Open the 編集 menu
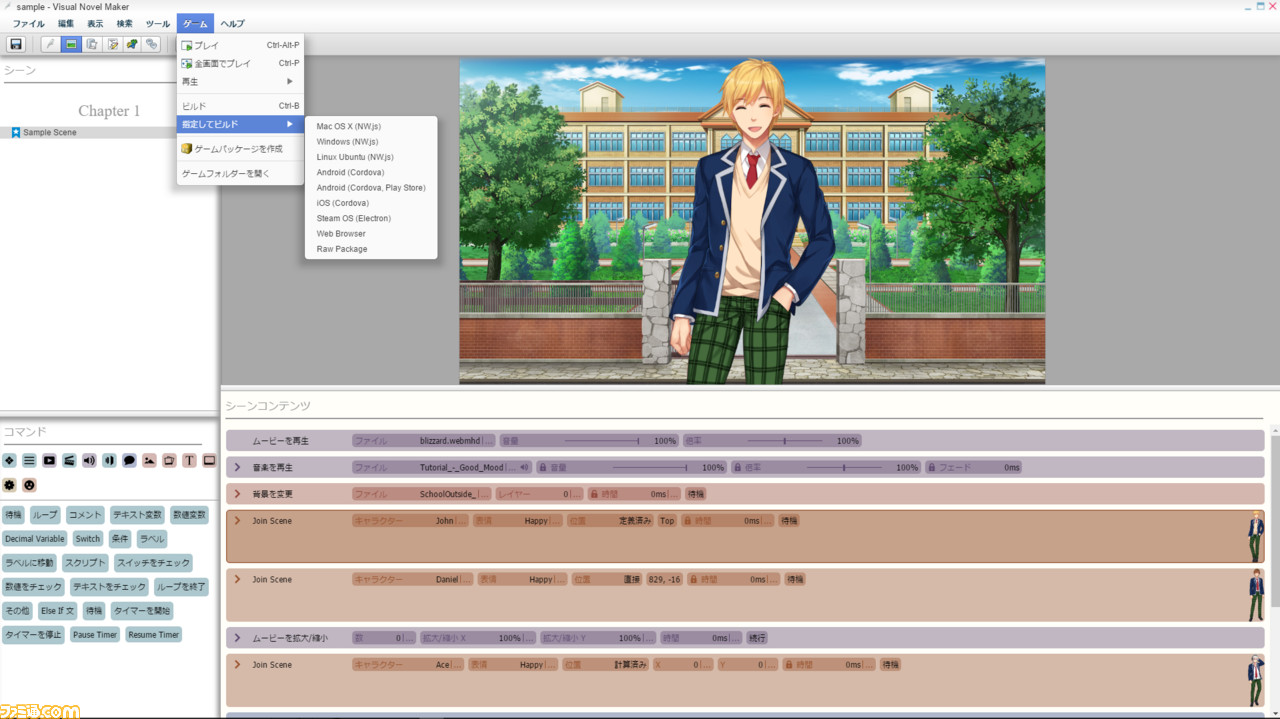 (66, 23)
